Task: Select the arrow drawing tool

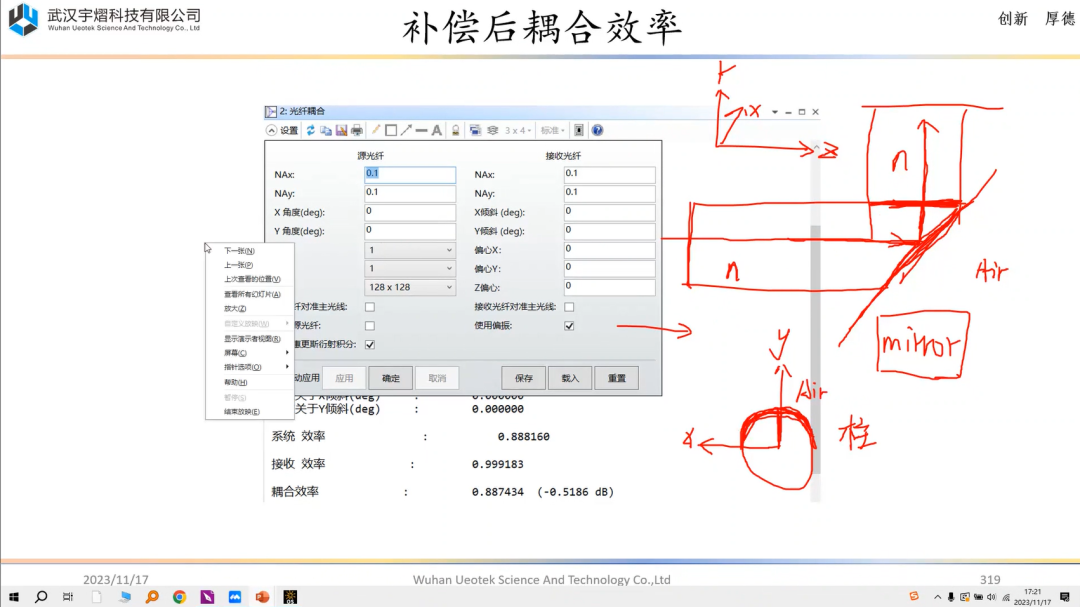Action: 406,130
